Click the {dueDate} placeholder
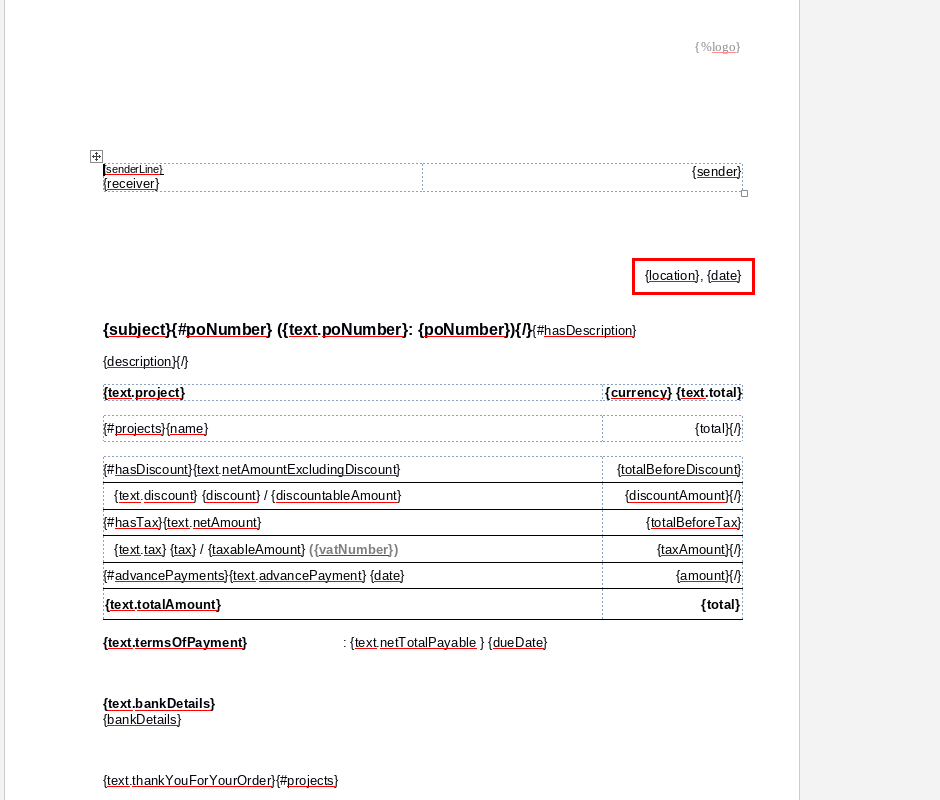Image resolution: width=940 pixels, height=800 pixels. tap(517, 643)
